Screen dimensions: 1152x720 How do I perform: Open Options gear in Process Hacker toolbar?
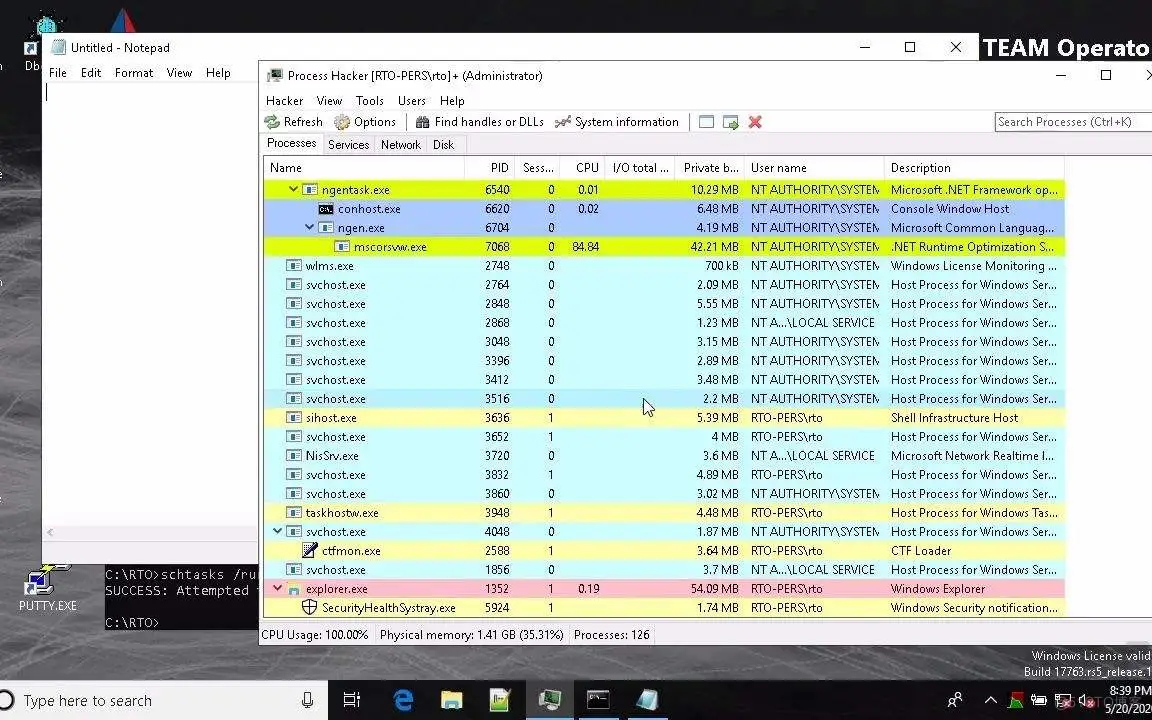tap(342, 122)
